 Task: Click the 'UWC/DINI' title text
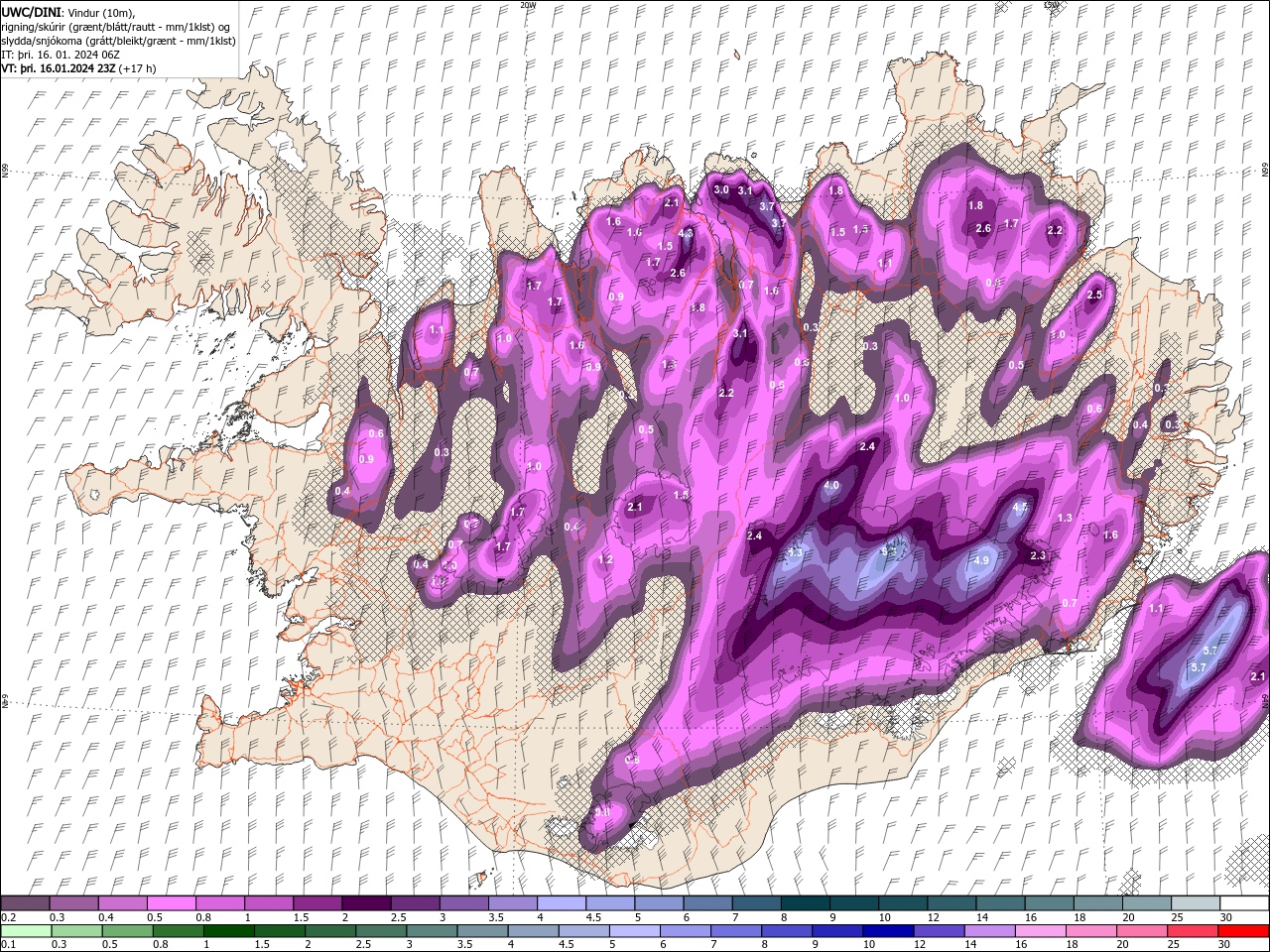point(32,12)
